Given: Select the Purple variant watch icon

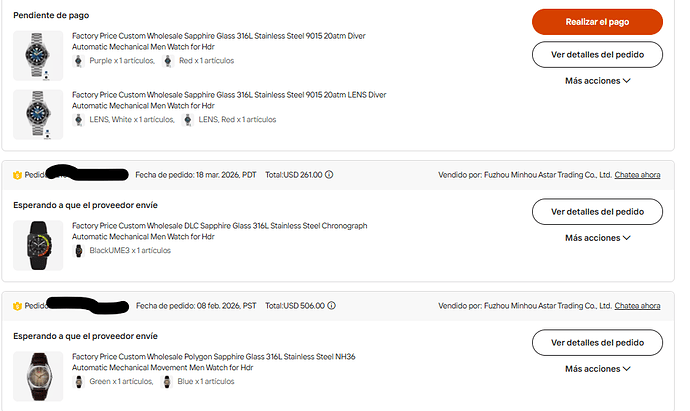Looking at the screenshot, I should [x=78, y=61].
